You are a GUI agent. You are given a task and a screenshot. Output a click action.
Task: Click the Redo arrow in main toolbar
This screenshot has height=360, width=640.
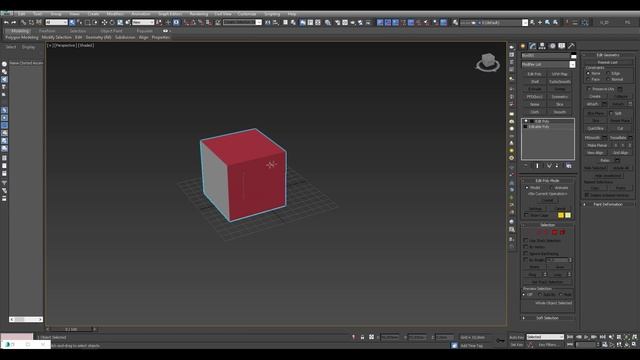[13, 22]
